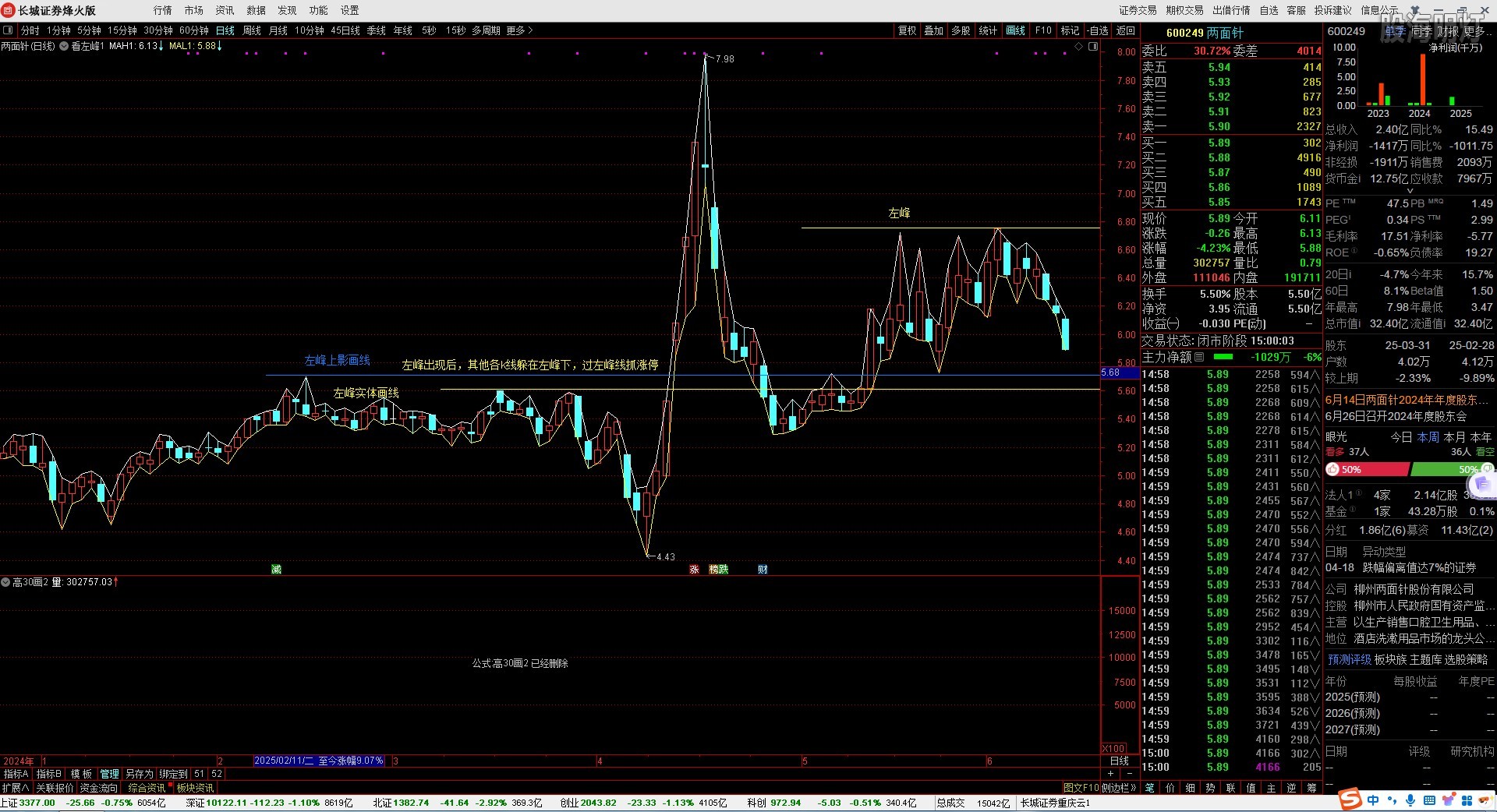The image size is (1497, 812).
Task: Open the 势 trend tab
Action: [1210, 788]
